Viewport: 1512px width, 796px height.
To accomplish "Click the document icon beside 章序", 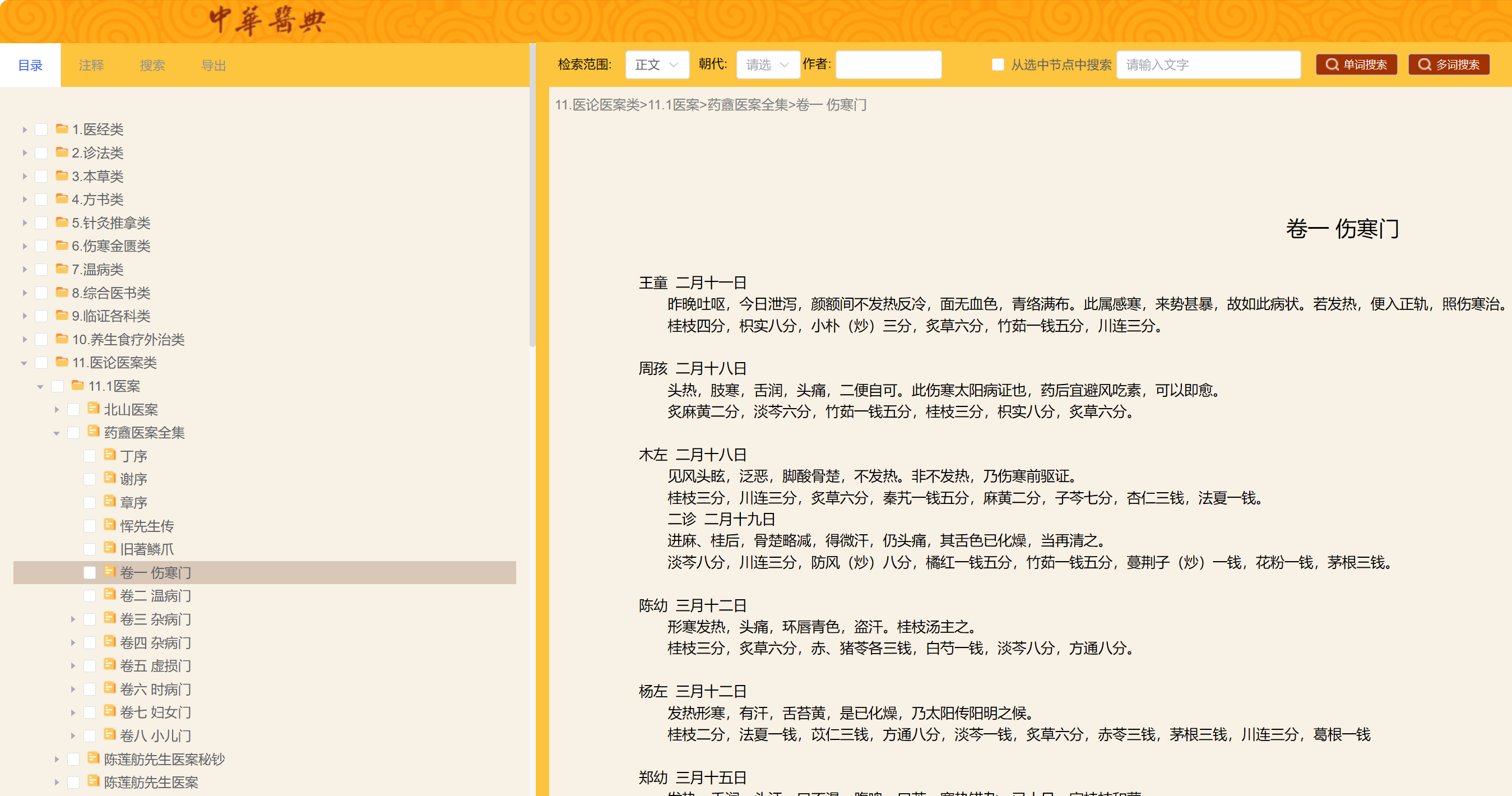I will tap(109, 501).
